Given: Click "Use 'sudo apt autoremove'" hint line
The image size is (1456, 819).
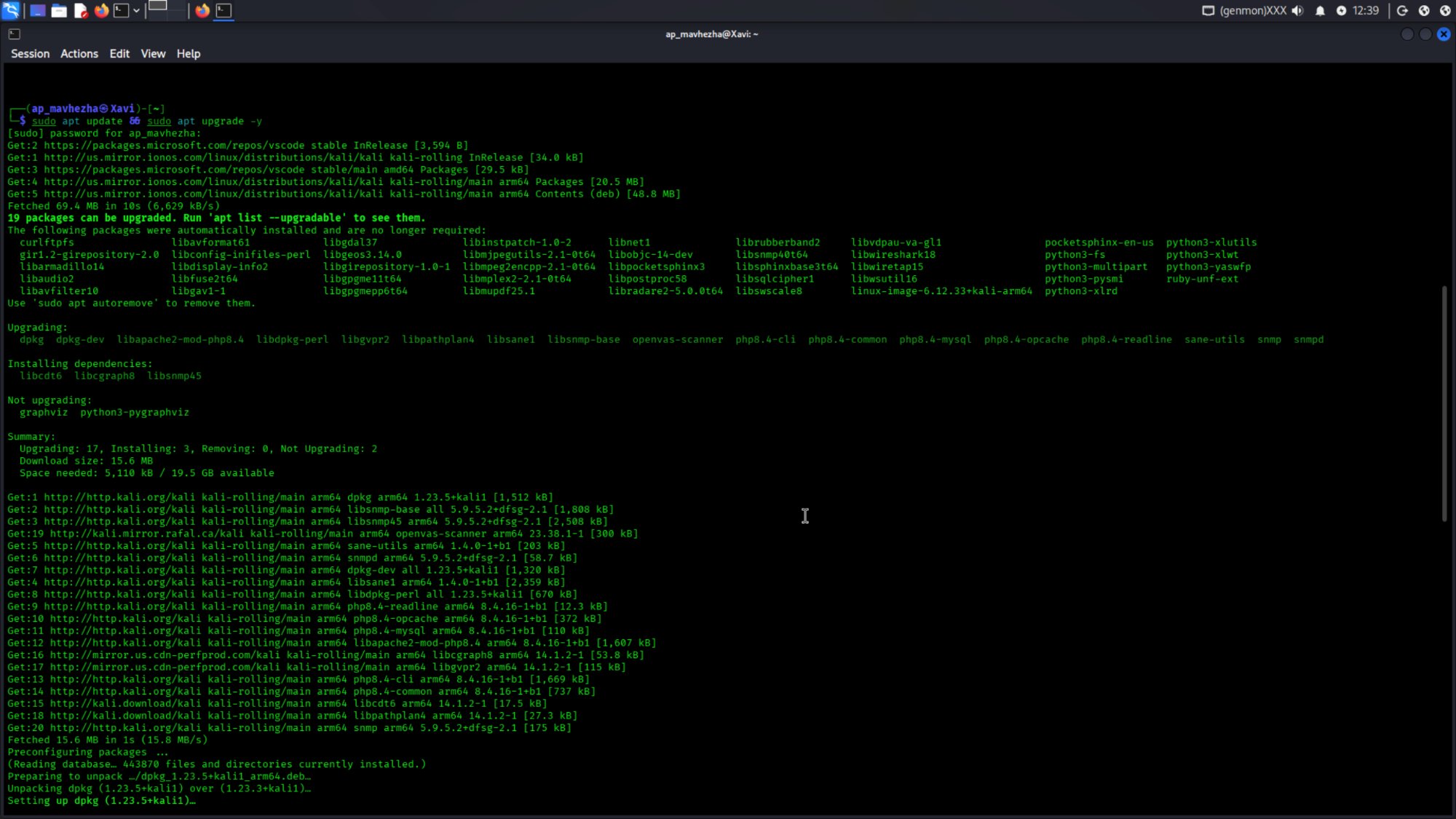Looking at the screenshot, I should (x=132, y=303).
